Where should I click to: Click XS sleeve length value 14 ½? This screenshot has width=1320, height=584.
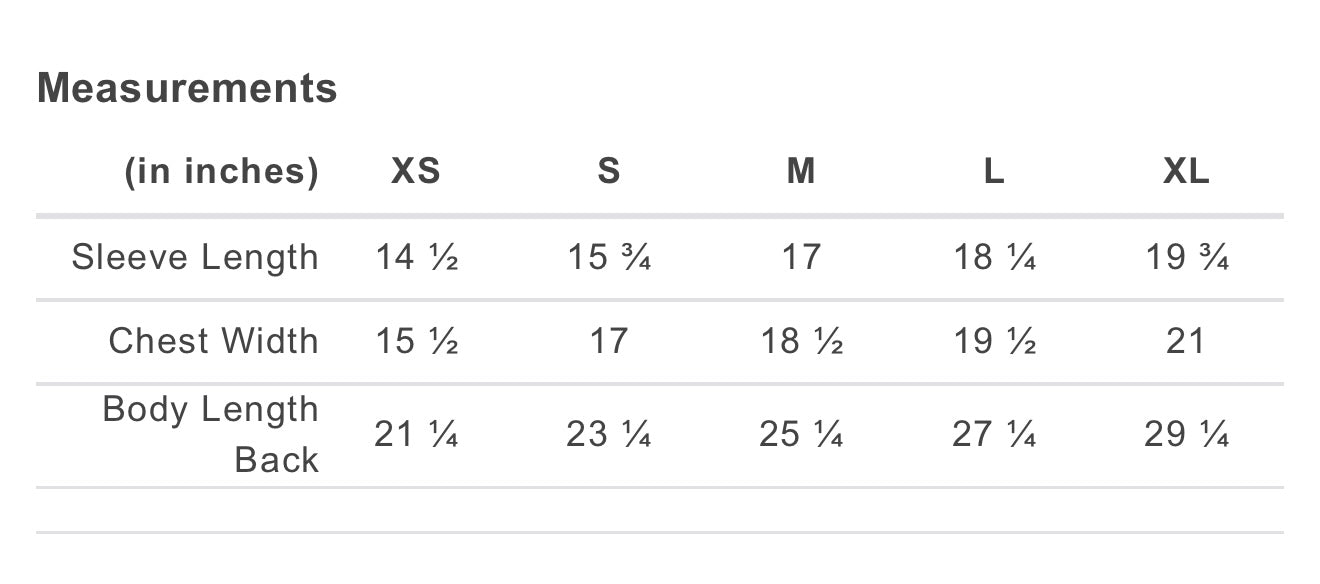pos(417,258)
